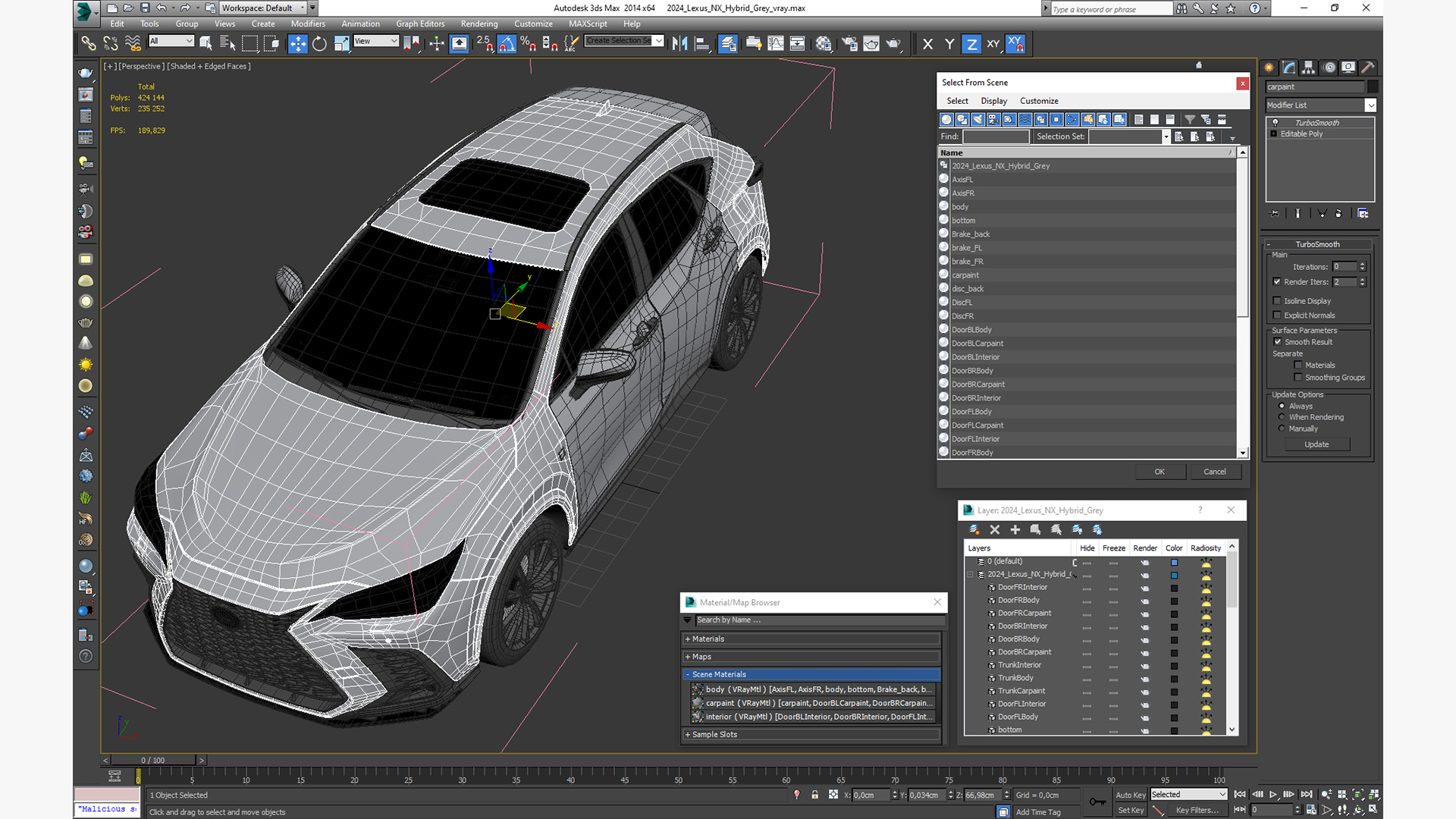Click the Play Animation button
Viewport: 1456px width, 819px height.
[1273, 794]
